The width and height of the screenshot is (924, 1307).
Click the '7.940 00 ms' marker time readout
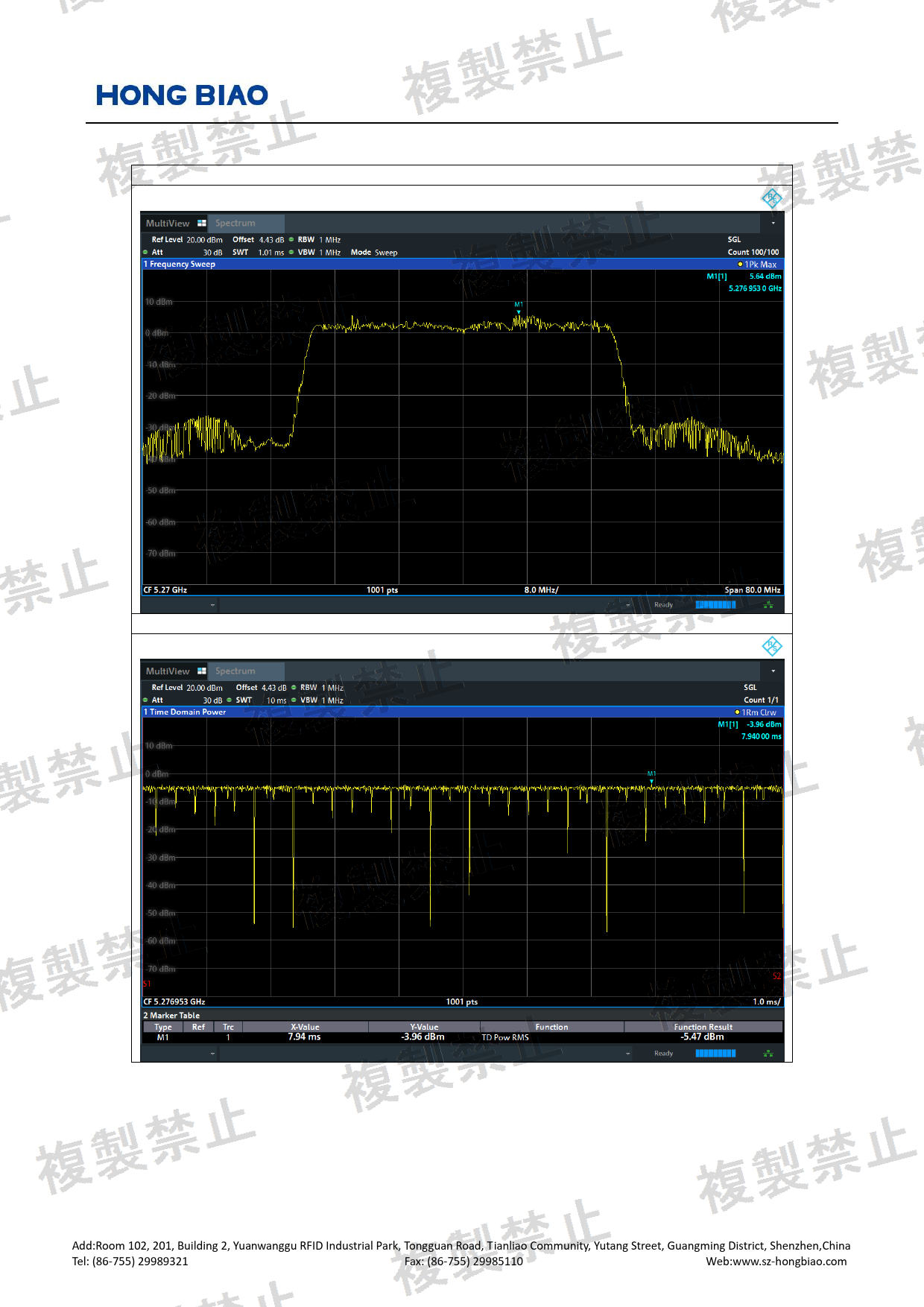[x=762, y=736]
